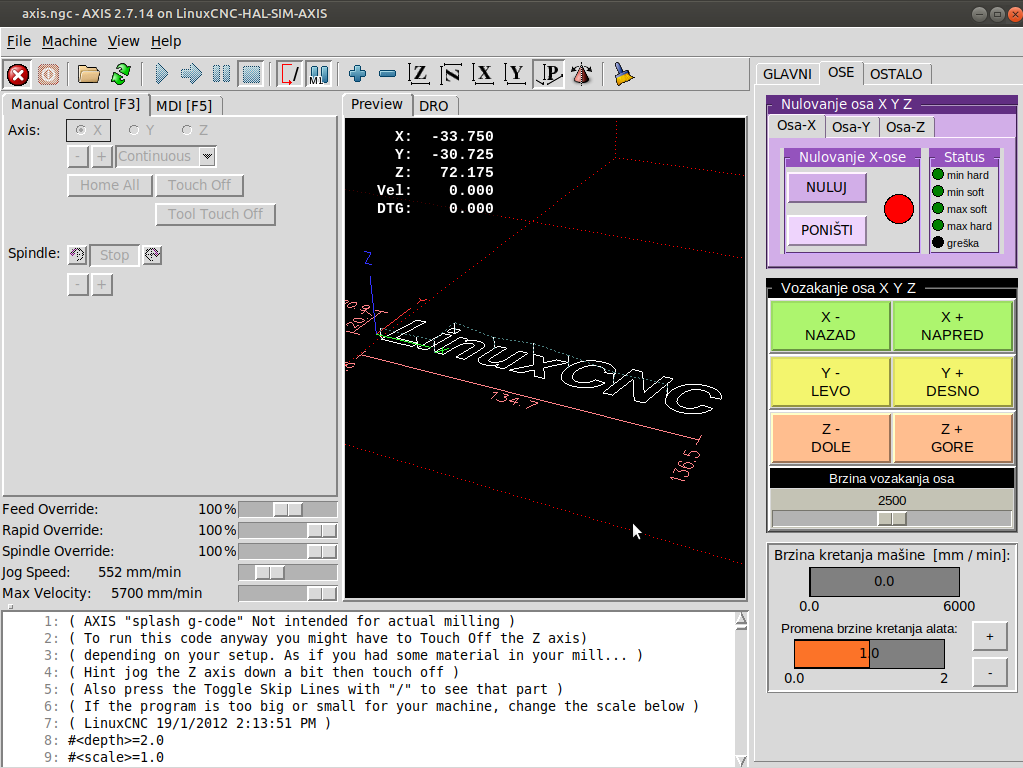Viewport: 1023px width, 768px height.
Task: Click the pause execution icon
Action: click(221, 74)
